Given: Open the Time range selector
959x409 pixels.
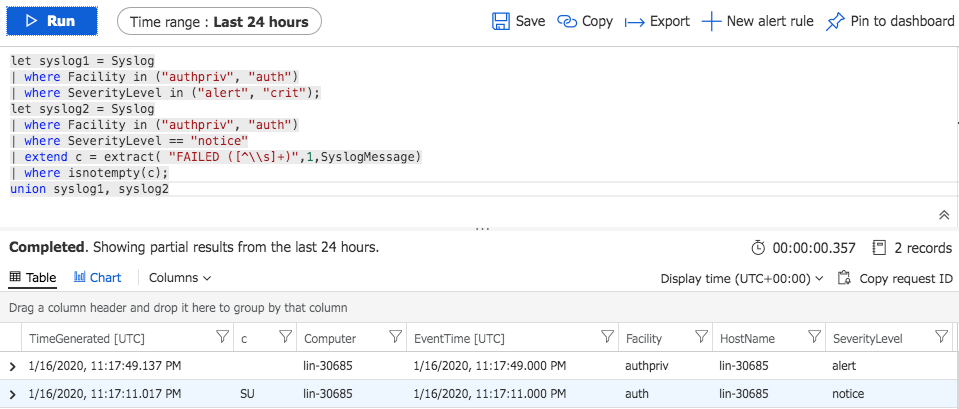Looking at the screenshot, I should pos(219,23).
